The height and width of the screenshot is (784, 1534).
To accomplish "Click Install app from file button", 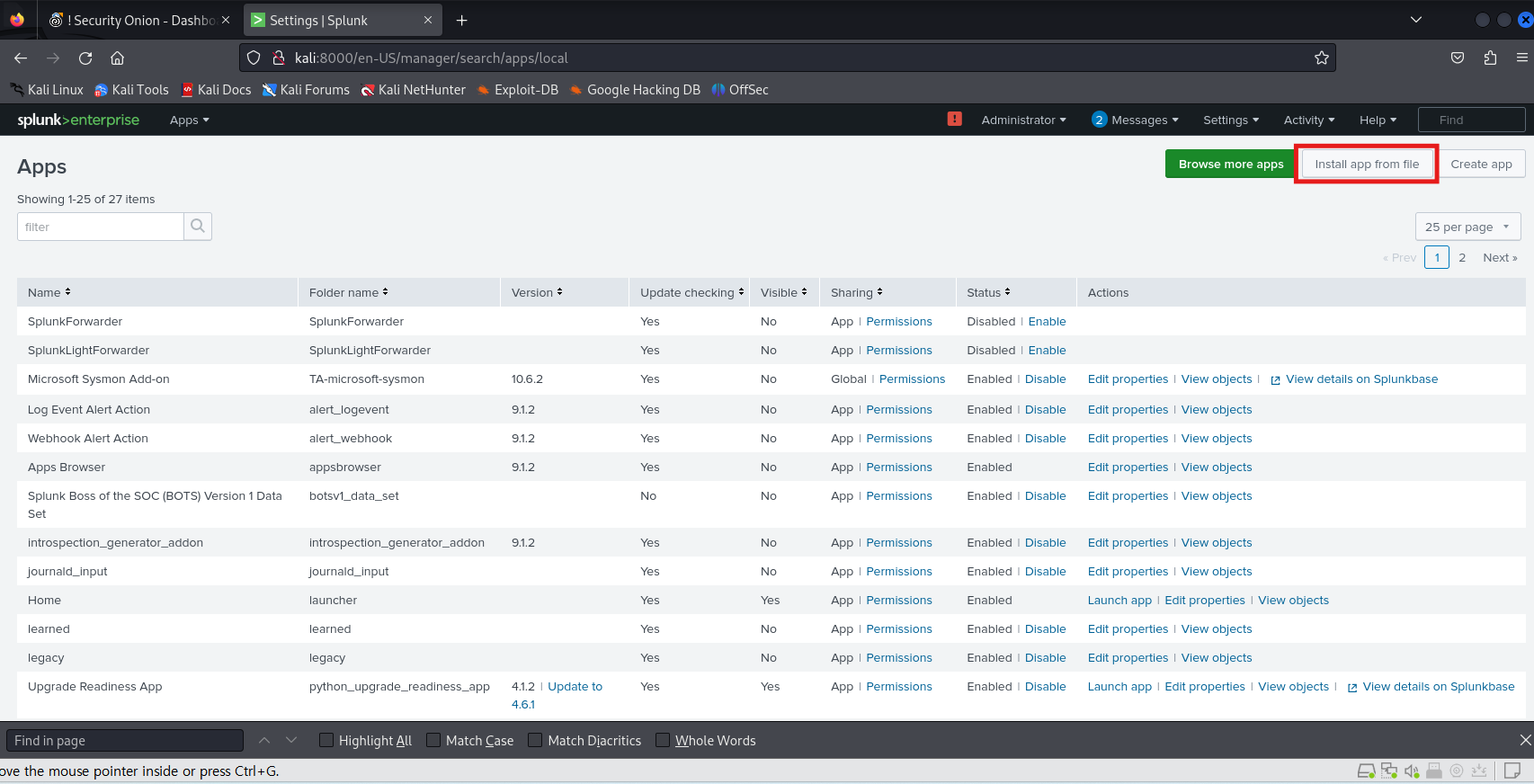I will coord(1367,164).
